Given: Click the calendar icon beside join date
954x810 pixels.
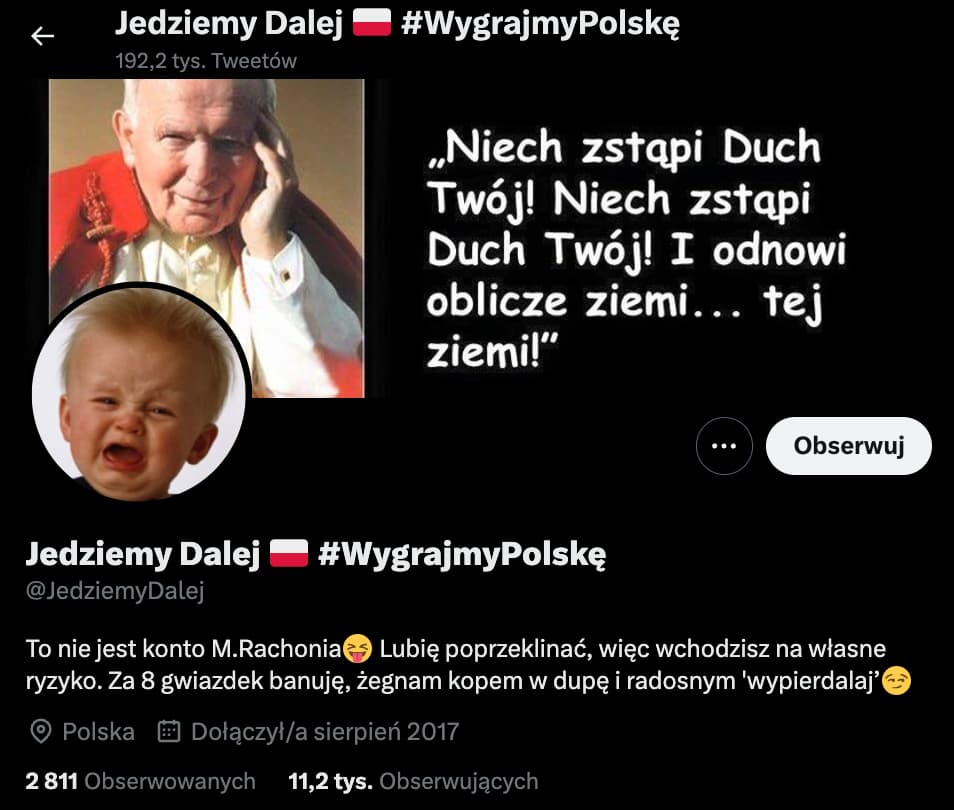Looking at the screenshot, I should [x=169, y=731].
